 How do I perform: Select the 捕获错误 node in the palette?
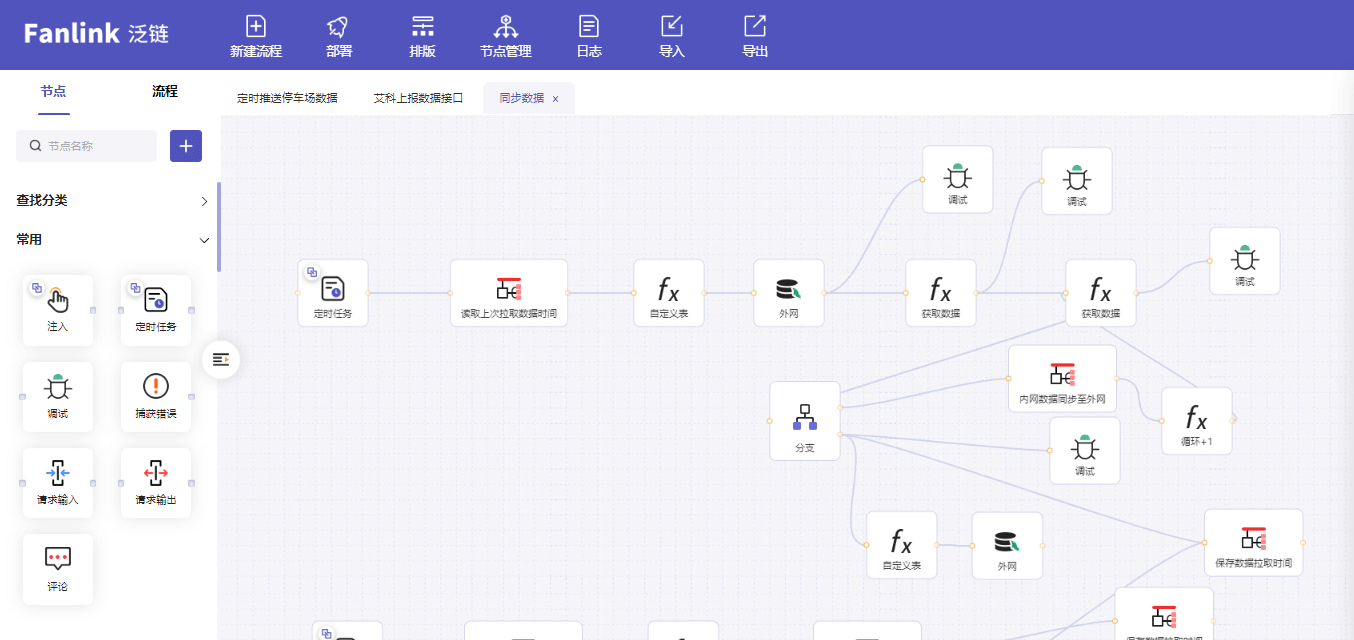(156, 396)
